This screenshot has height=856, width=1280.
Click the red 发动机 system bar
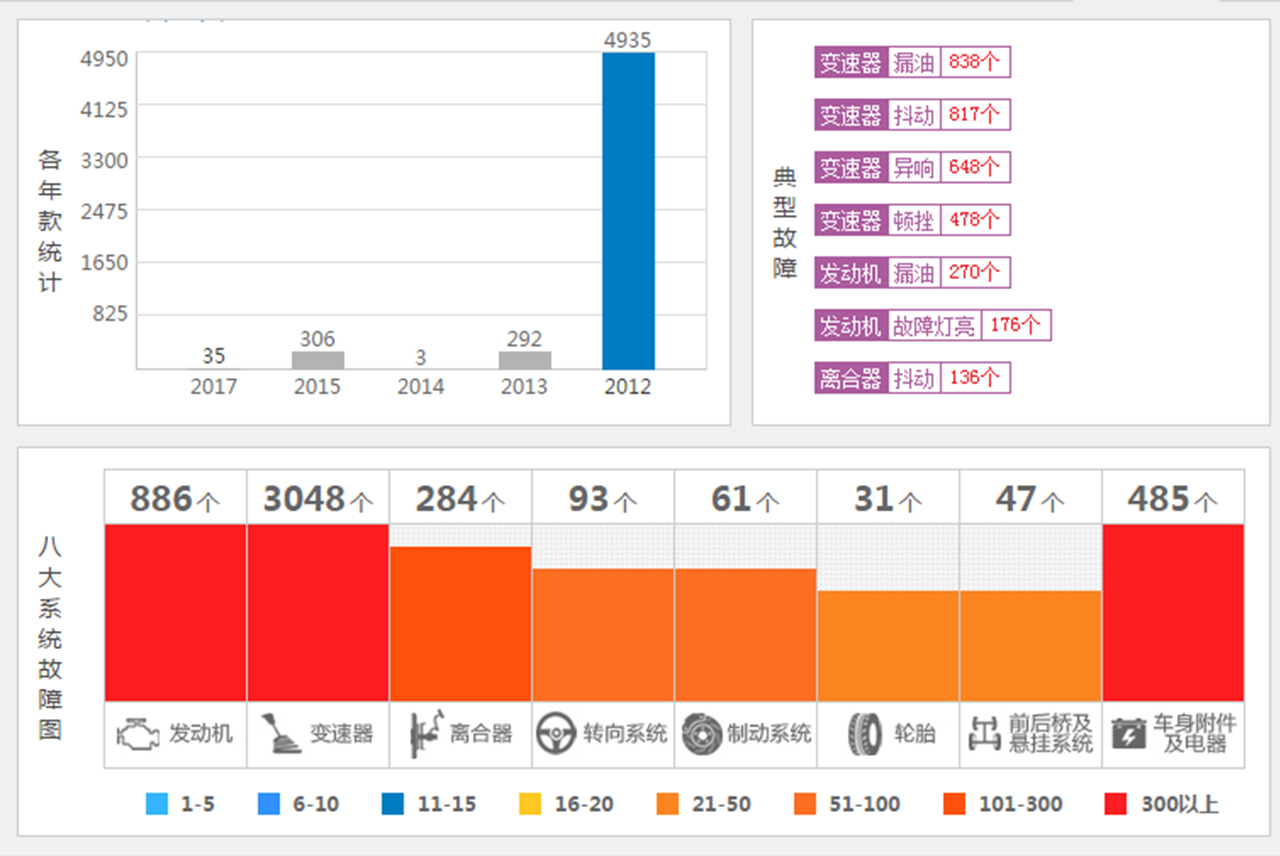[x=176, y=612]
